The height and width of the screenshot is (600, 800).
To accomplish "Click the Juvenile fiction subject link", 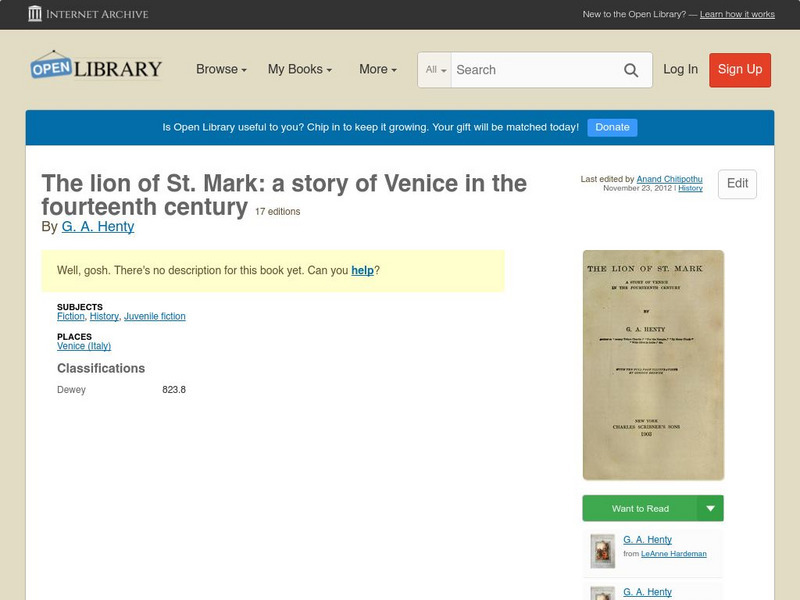I will [155, 316].
